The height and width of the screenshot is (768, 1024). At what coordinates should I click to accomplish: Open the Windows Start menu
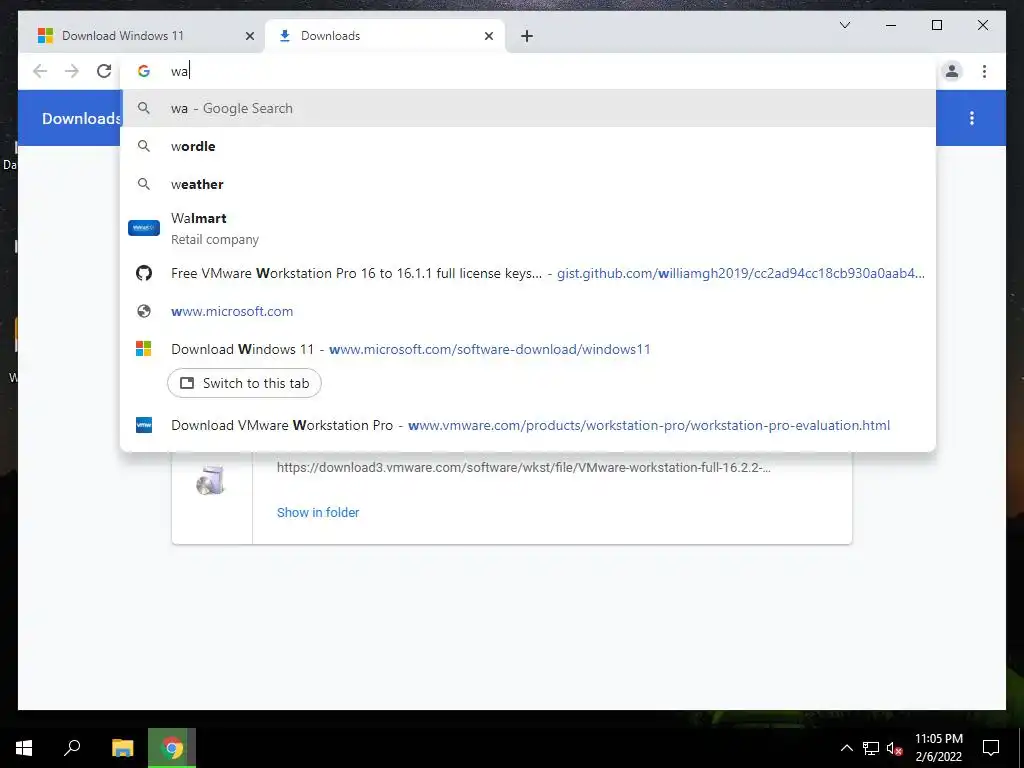24,748
